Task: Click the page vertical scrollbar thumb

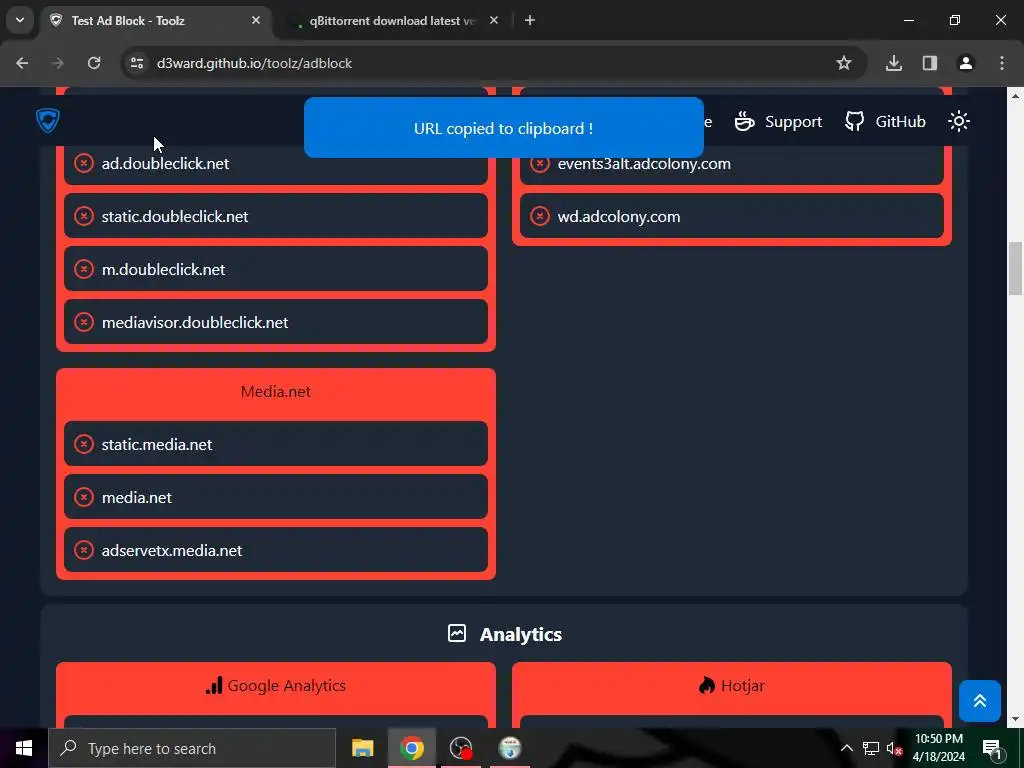Action: (x=1016, y=268)
